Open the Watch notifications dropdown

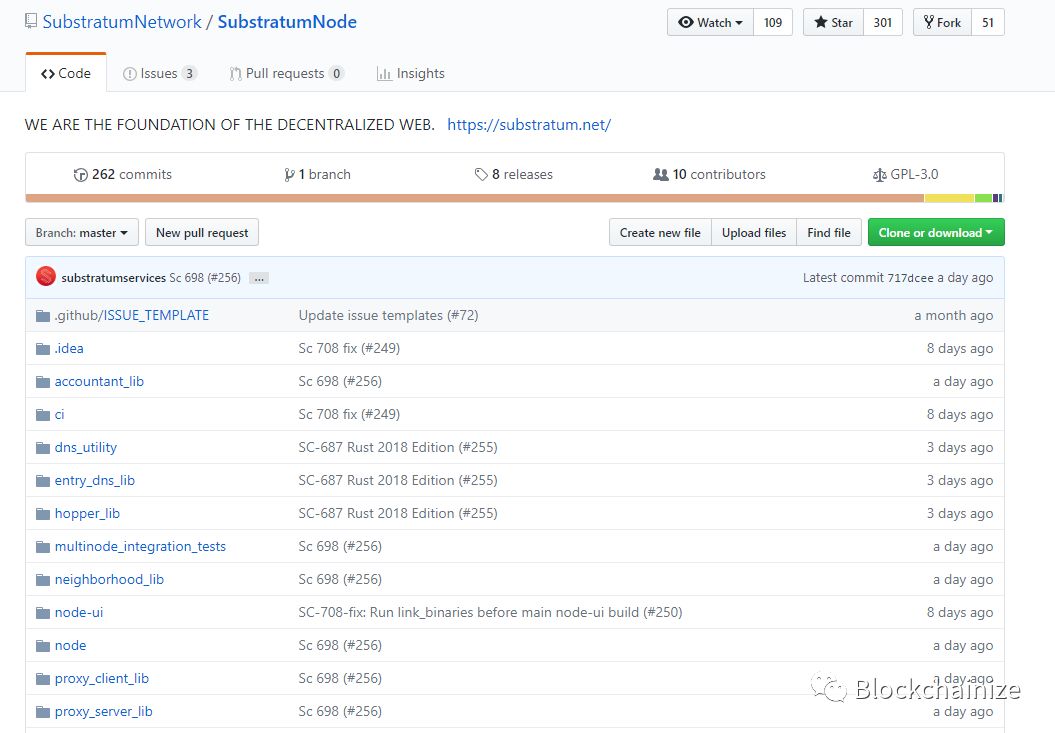coord(710,22)
